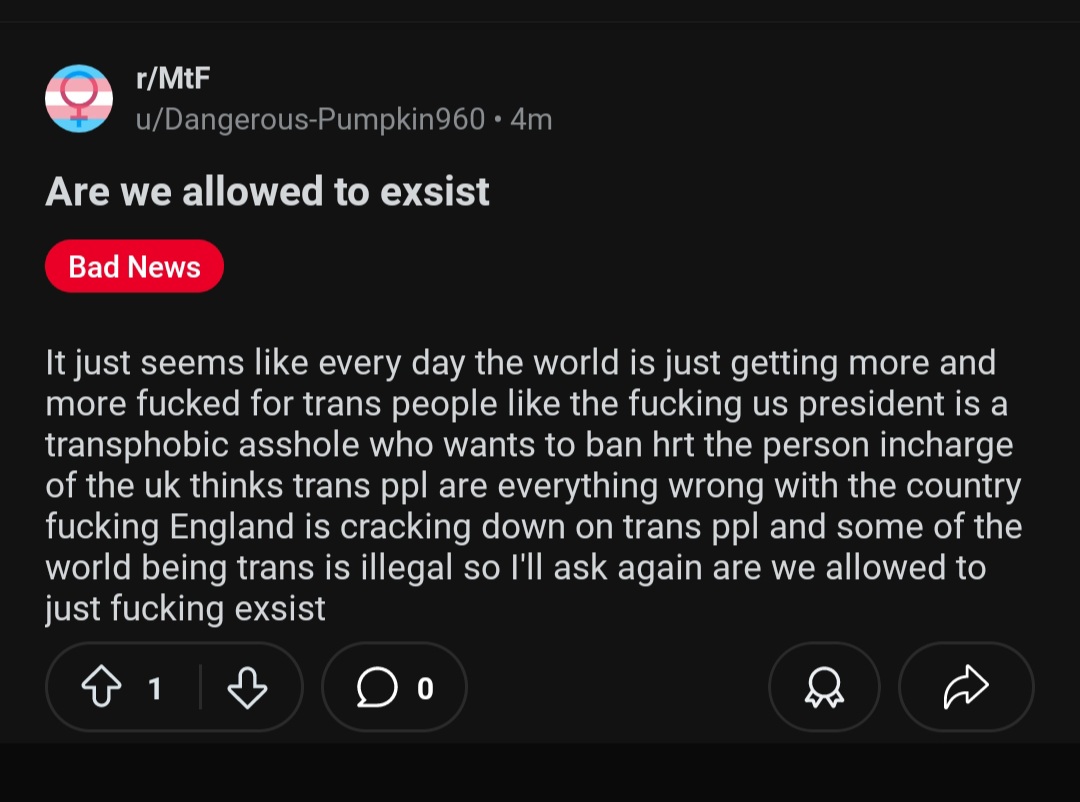
Task: Click the divider between upvote and downvote
Action: [201, 687]
